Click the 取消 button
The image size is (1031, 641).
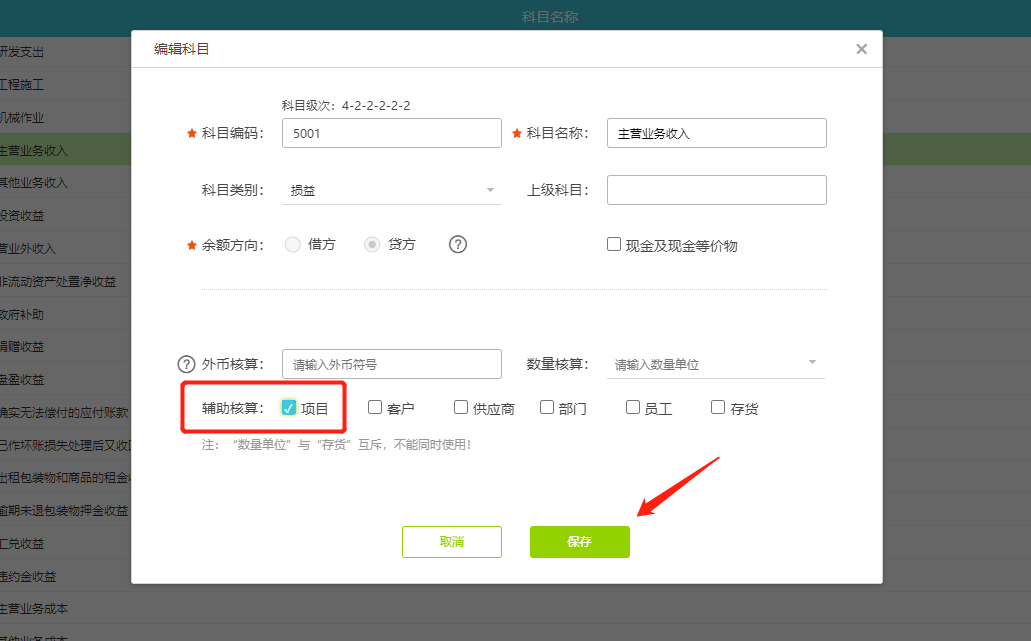(452, 541)
